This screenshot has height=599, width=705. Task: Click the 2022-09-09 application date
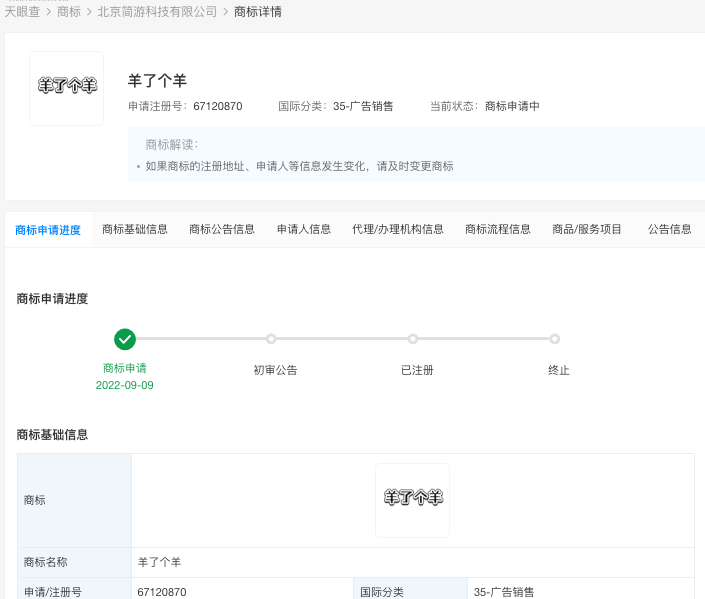tap(125, 385)
